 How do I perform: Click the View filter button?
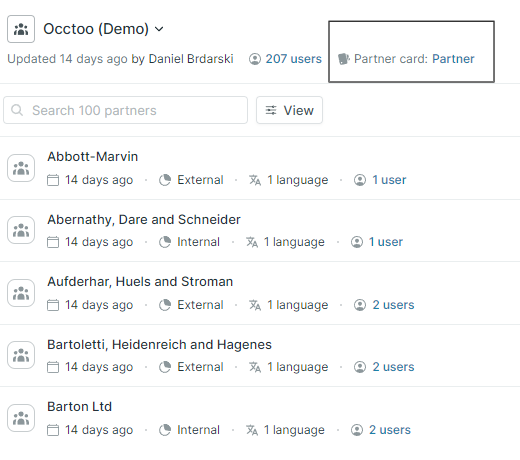(289, 110)
